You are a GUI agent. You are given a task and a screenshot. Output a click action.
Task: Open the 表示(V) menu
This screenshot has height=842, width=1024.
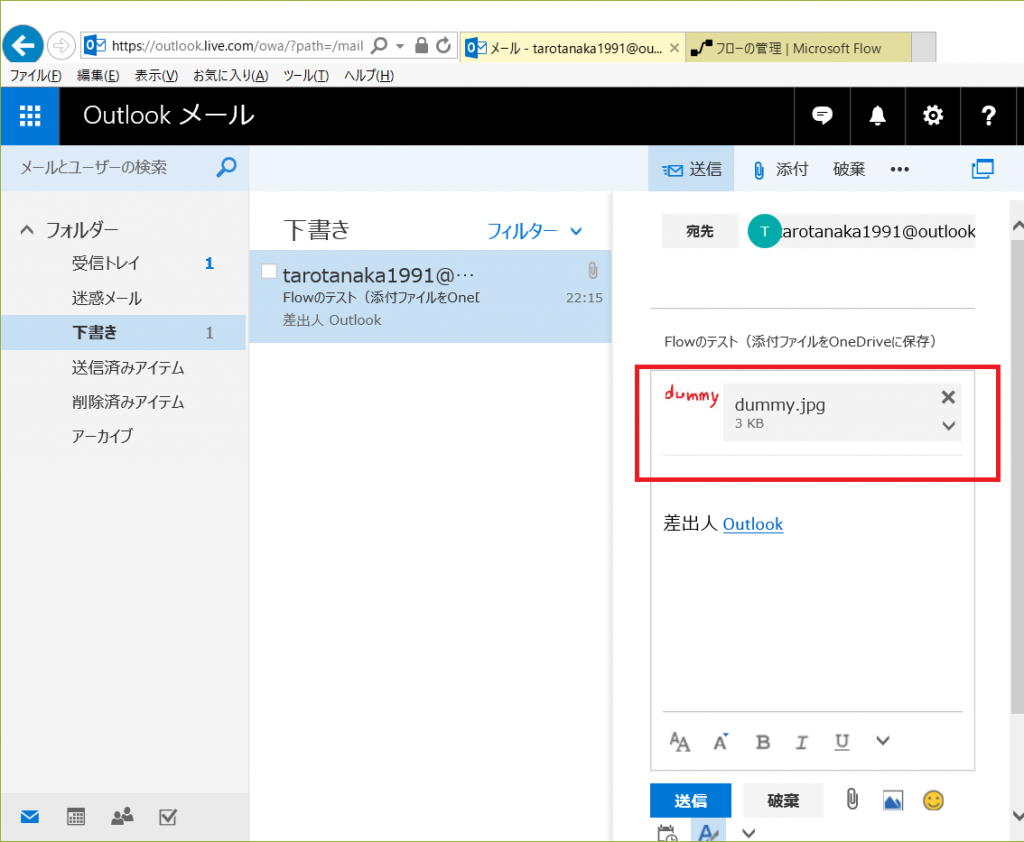tap(156, 76)
